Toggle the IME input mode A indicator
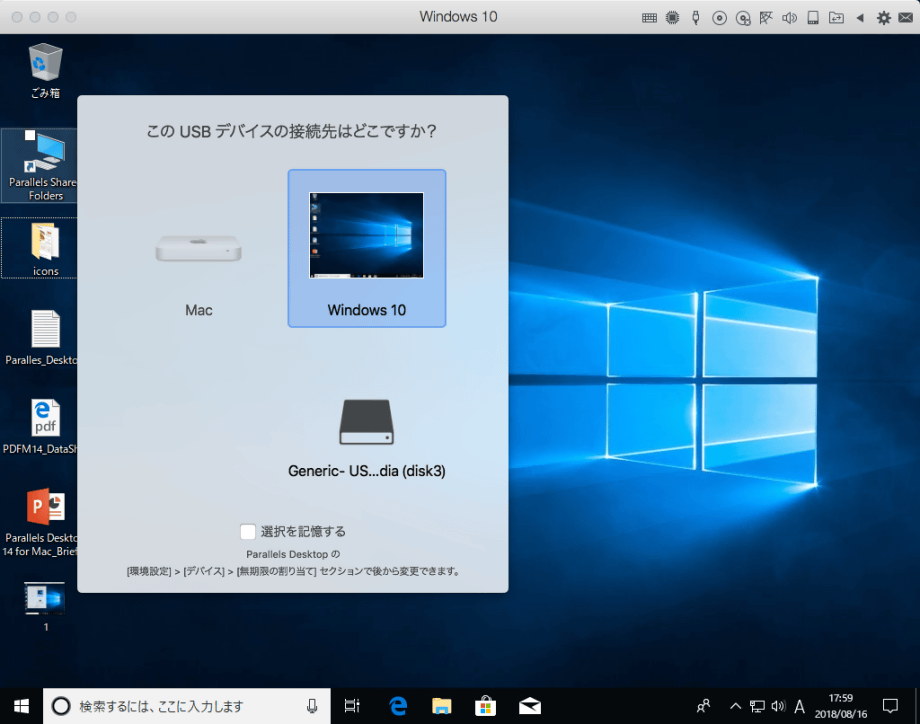Viewport: 920px width, 724px height. (x=800, y=706)
